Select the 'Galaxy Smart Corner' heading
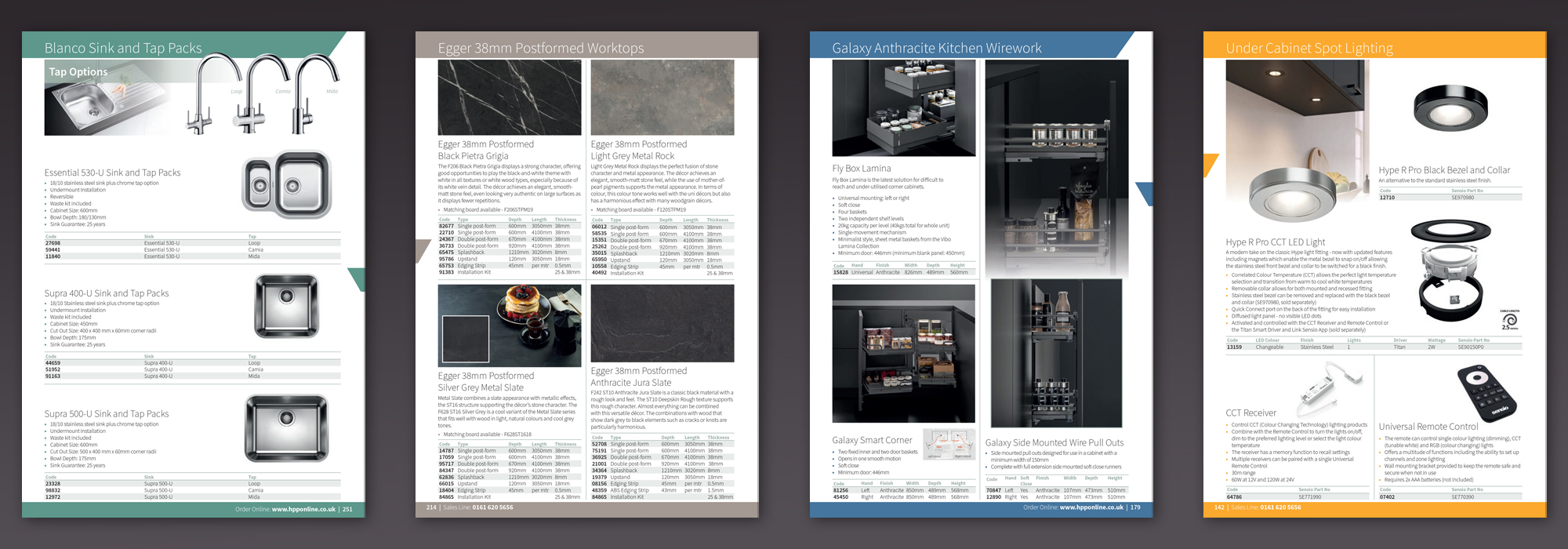The image size is (1568, 549). (872, 441)
